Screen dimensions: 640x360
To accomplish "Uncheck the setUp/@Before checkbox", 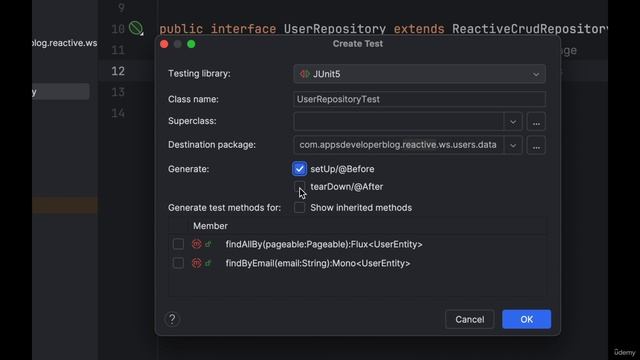I will pos(299,169).
